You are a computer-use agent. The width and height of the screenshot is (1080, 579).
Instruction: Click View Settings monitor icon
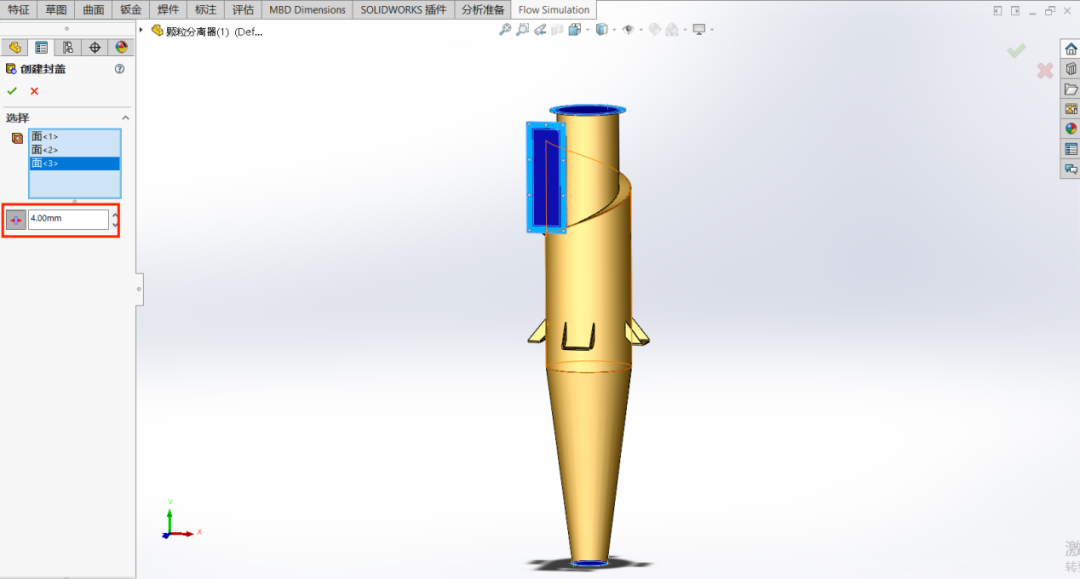click(699, 30)
